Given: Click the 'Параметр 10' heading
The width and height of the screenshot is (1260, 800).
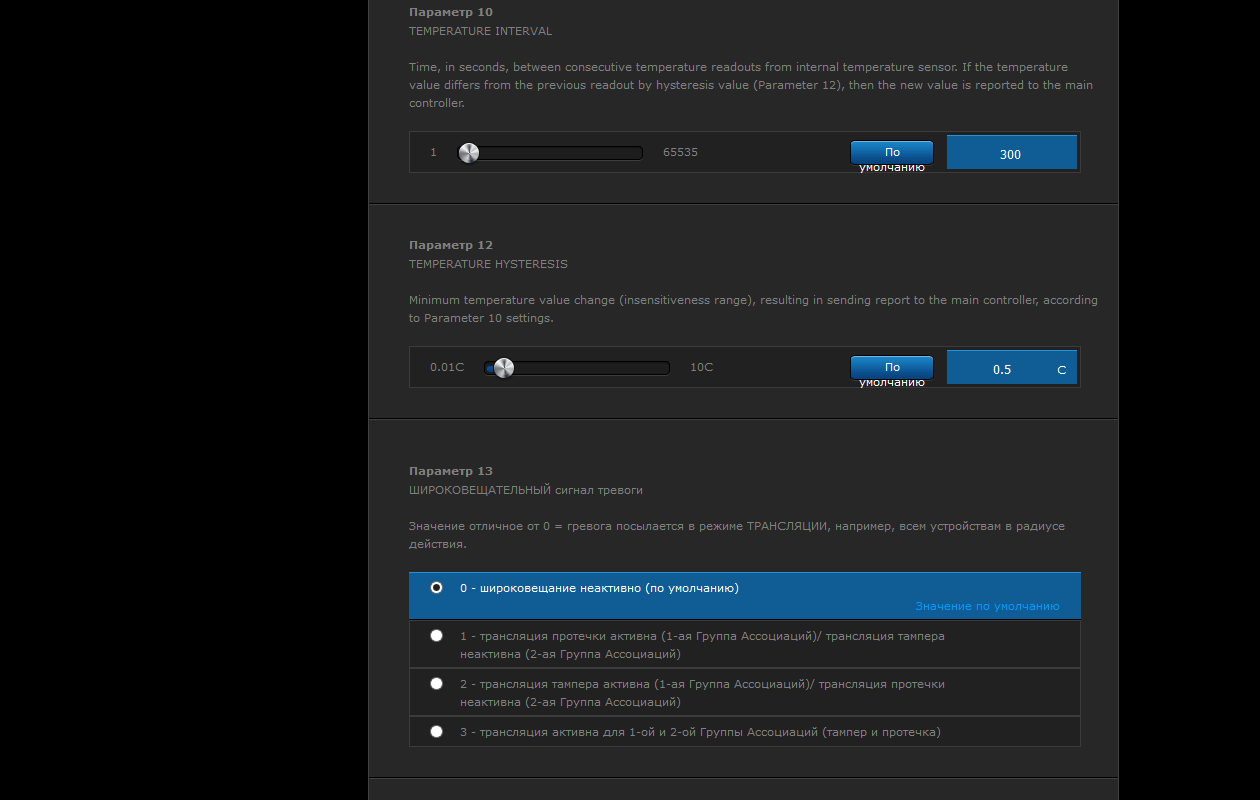Looking at the screenshot, I should pyautogui.click(x=451, y=12).
